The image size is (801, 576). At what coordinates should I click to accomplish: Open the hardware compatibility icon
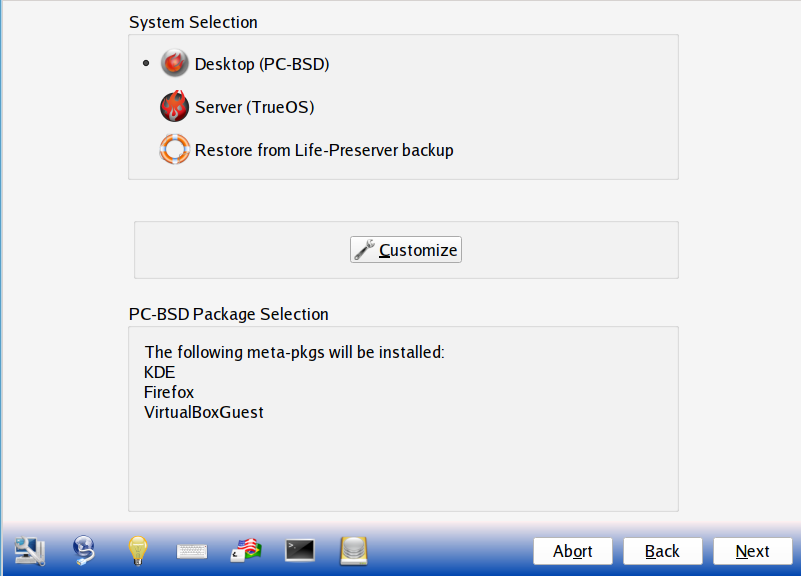coord(30,551)
